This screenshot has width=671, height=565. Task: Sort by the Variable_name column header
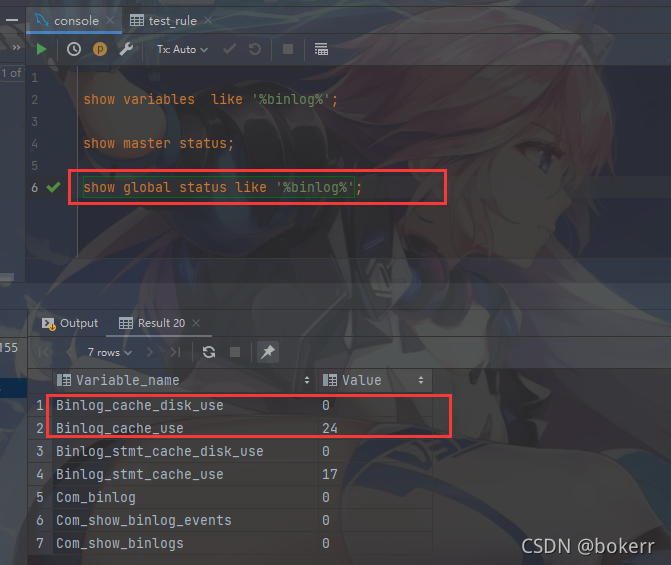click(x=185, y=380)
